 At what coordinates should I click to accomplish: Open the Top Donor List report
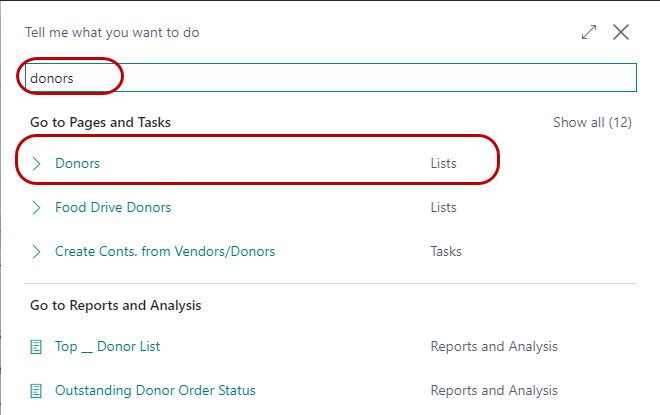(x=108, y=346)
